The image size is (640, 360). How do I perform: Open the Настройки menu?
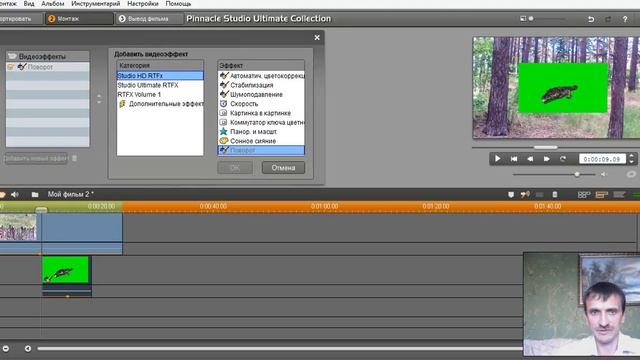(x=143, y=4)
